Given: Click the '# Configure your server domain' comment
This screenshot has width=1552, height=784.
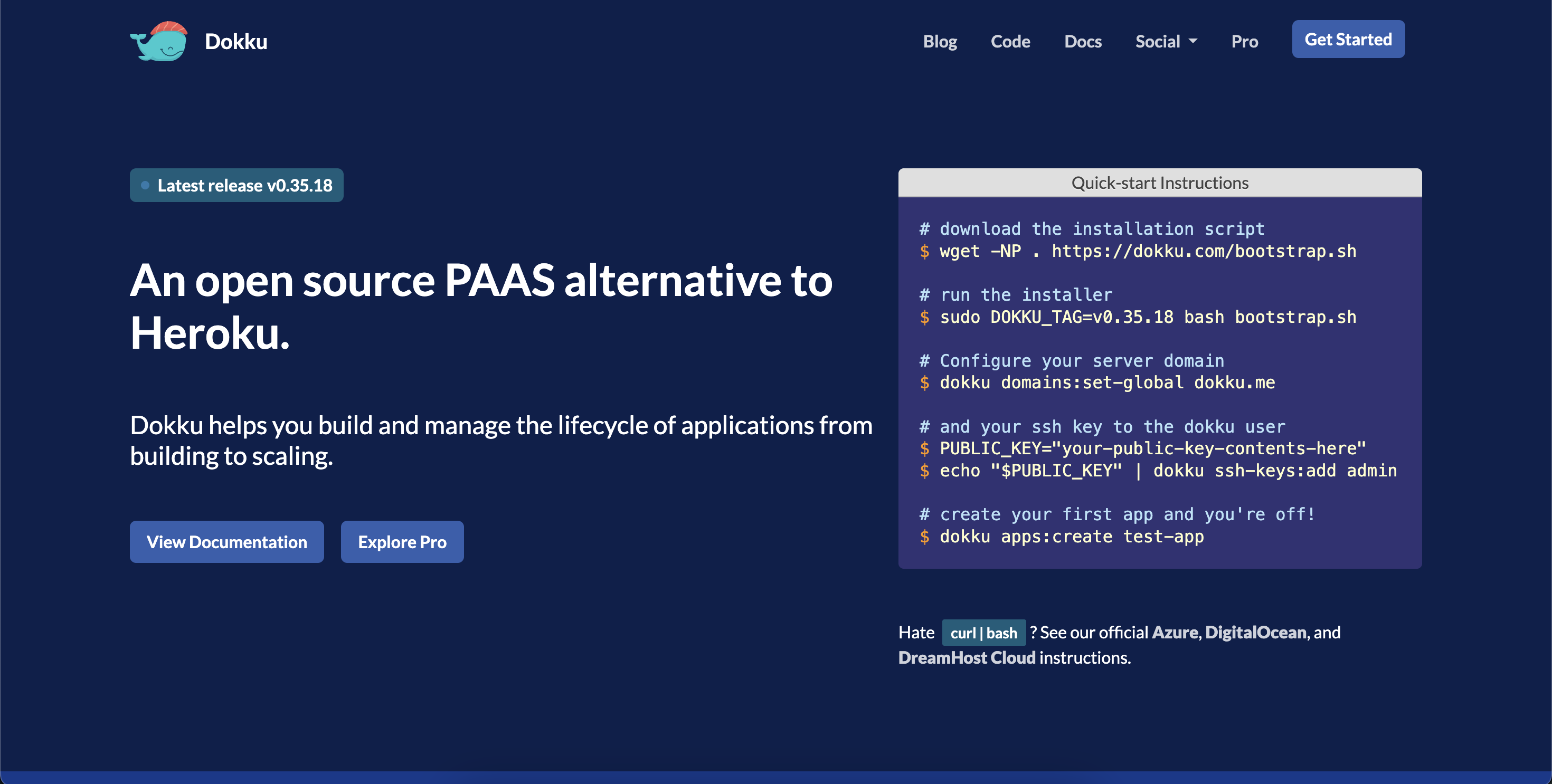Looking at the screenshot, I should 1071,361.
